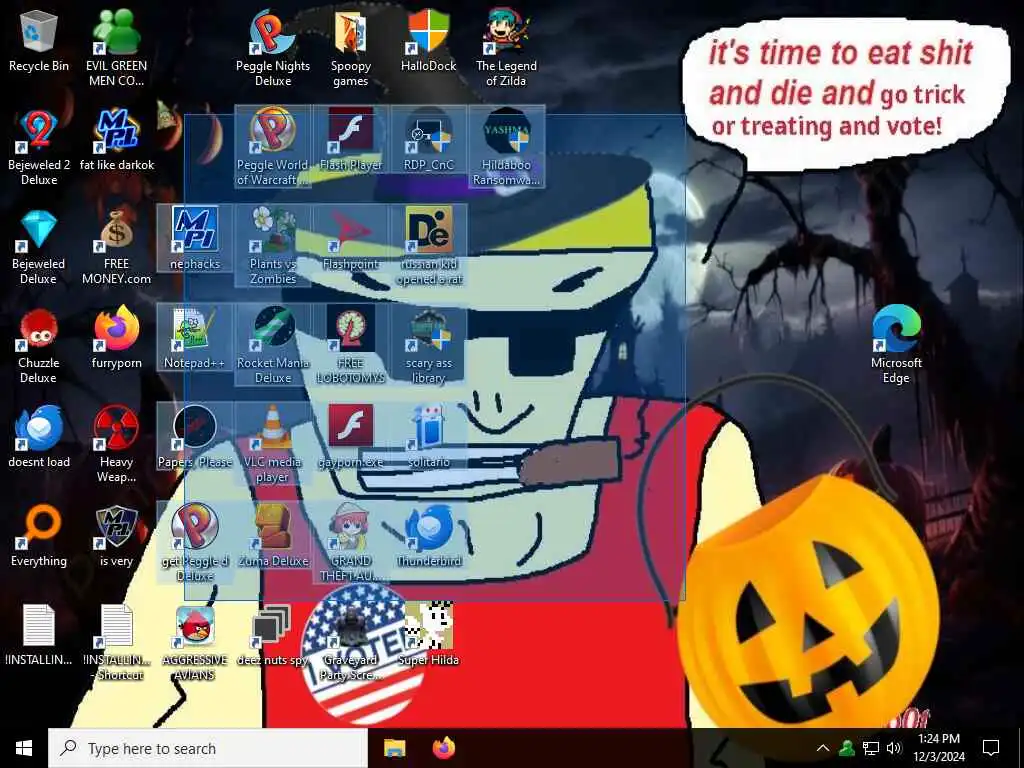This screenshot has height=768, width=1024.
Task: Select the Flash Player desktop icon
Action: [x=351, y=140]
